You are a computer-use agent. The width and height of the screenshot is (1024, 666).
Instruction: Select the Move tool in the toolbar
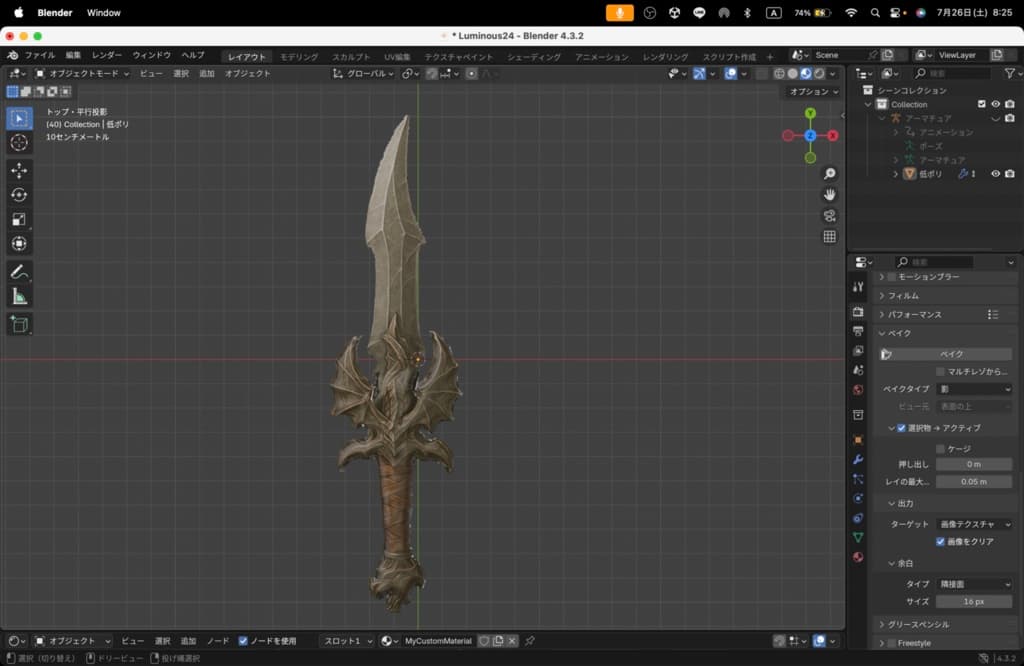click(19, 170)
